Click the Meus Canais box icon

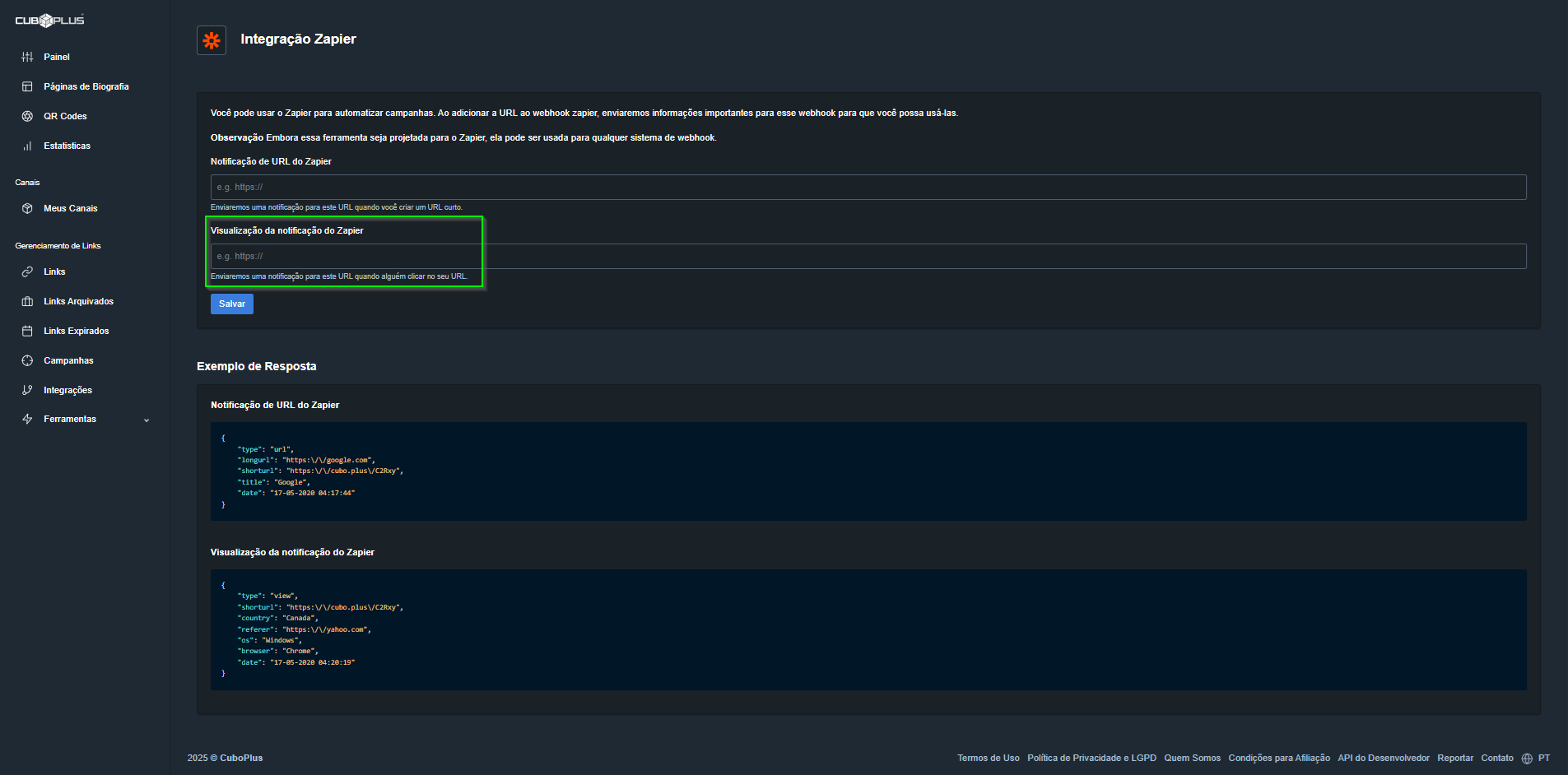coord(27,208)
